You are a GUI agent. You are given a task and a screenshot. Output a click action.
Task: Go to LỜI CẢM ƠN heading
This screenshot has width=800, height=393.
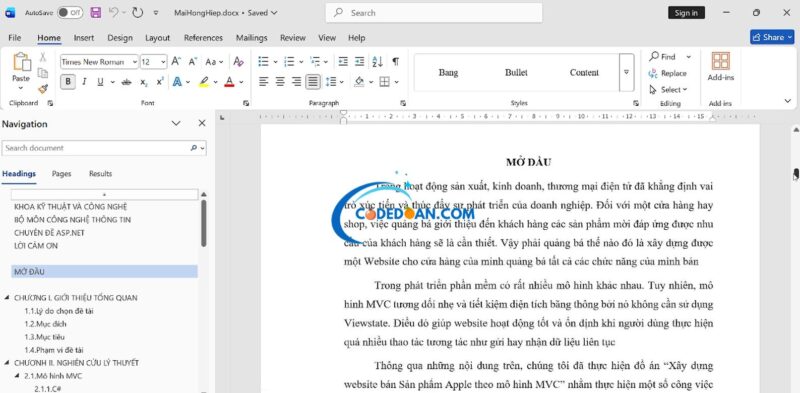(x=36, y=245)
